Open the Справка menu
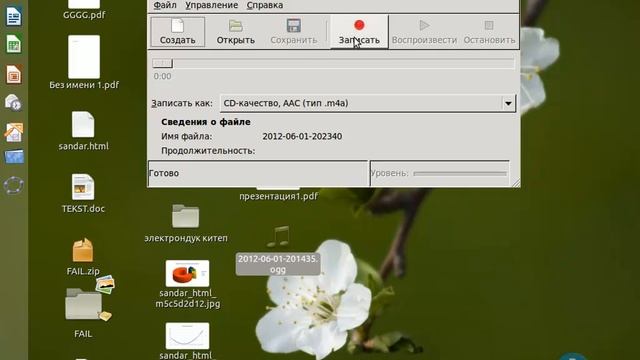 pos(264,5)
